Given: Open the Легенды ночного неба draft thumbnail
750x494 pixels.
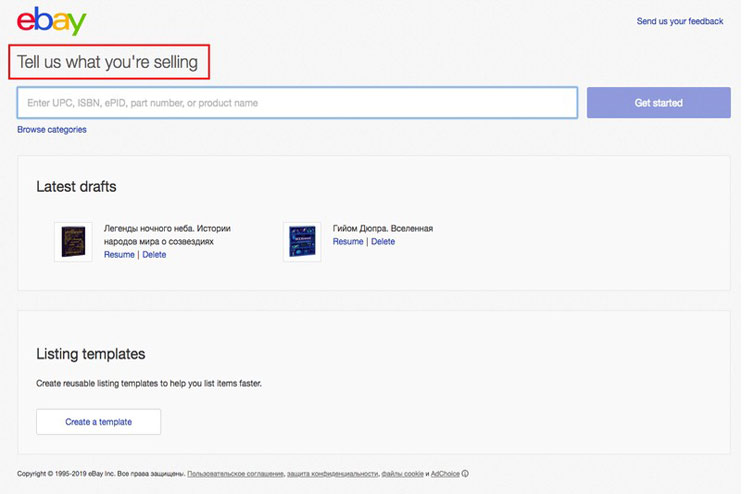Looking at the screenshot, I should [x=73, y=242].
